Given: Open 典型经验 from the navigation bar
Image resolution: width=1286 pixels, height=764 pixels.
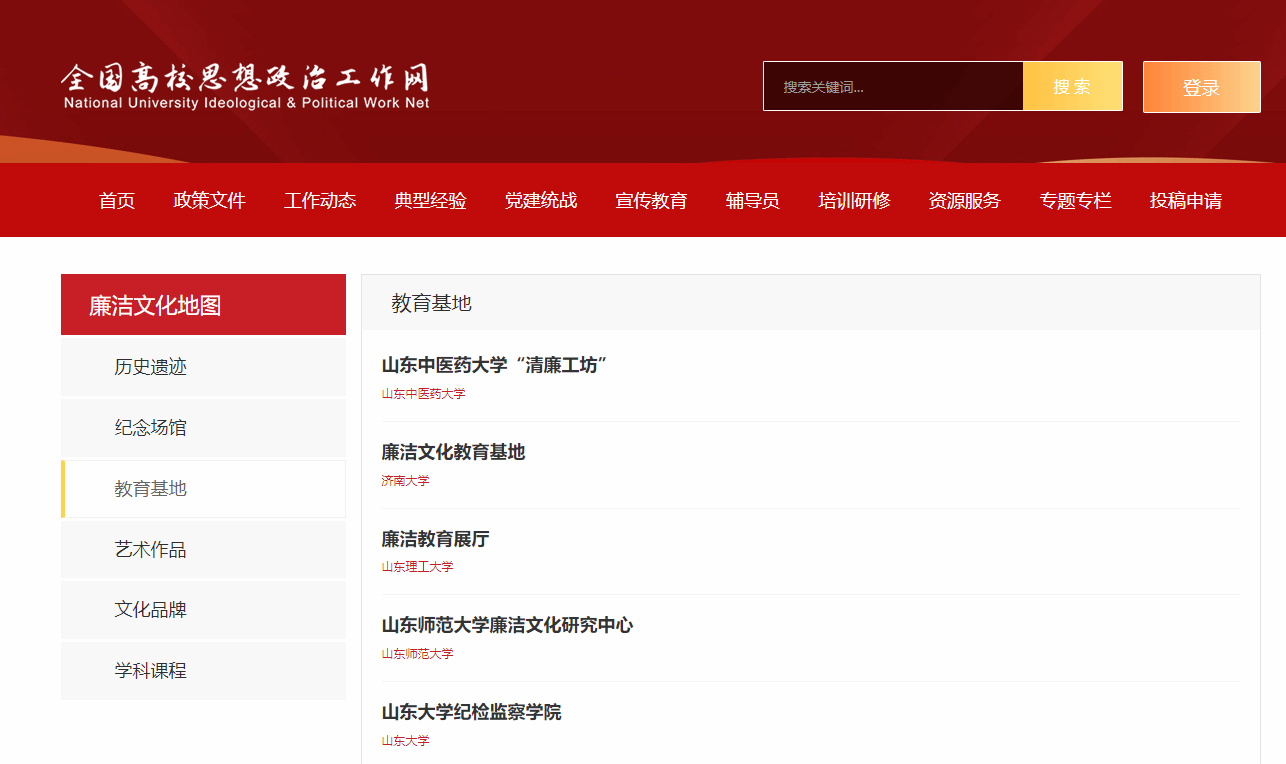Looking at the screenshot, I should 430,200.
